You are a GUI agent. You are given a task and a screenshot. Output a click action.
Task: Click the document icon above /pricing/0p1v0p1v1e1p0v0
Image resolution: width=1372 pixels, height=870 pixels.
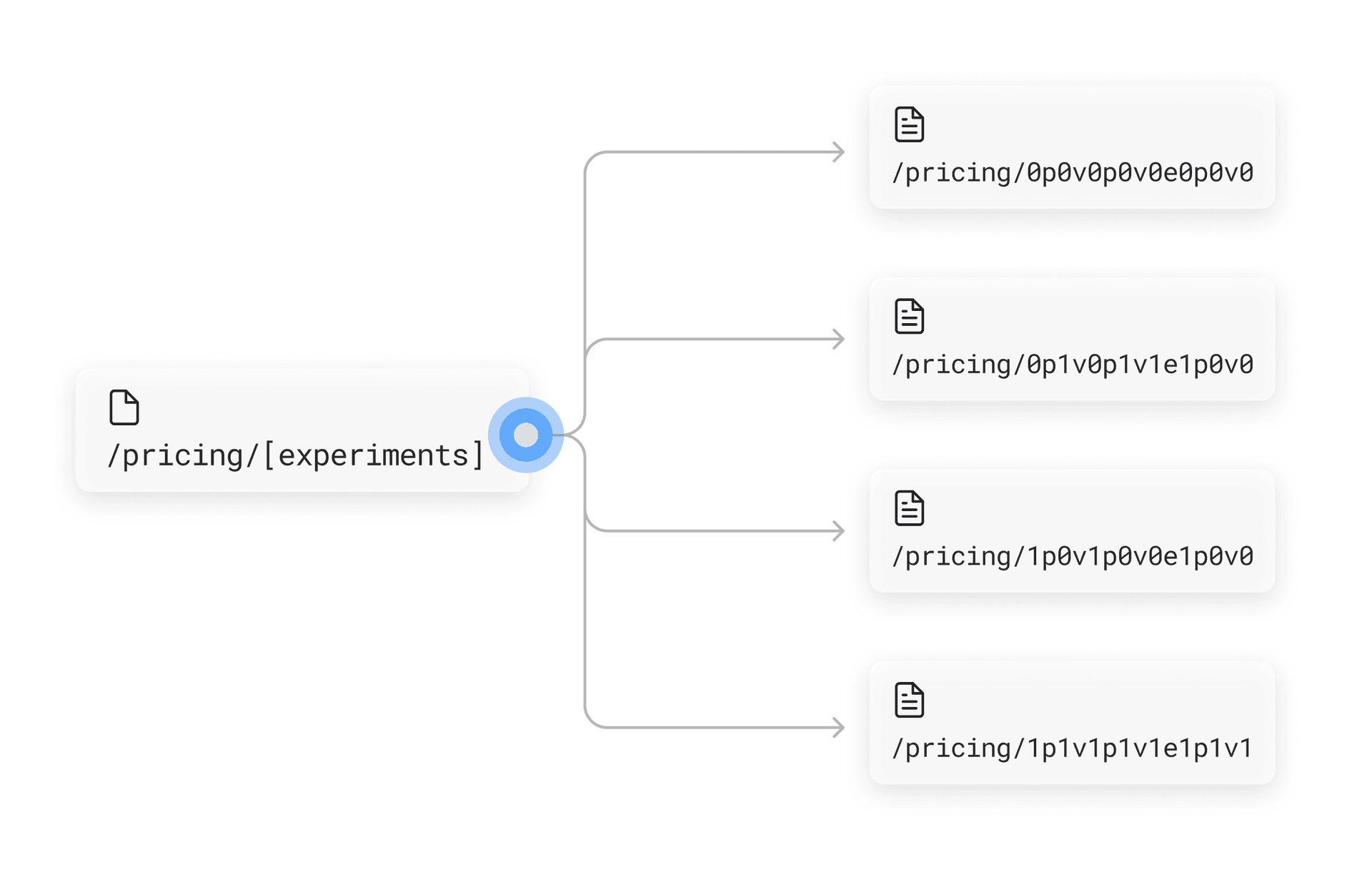(x=909, y=317)
